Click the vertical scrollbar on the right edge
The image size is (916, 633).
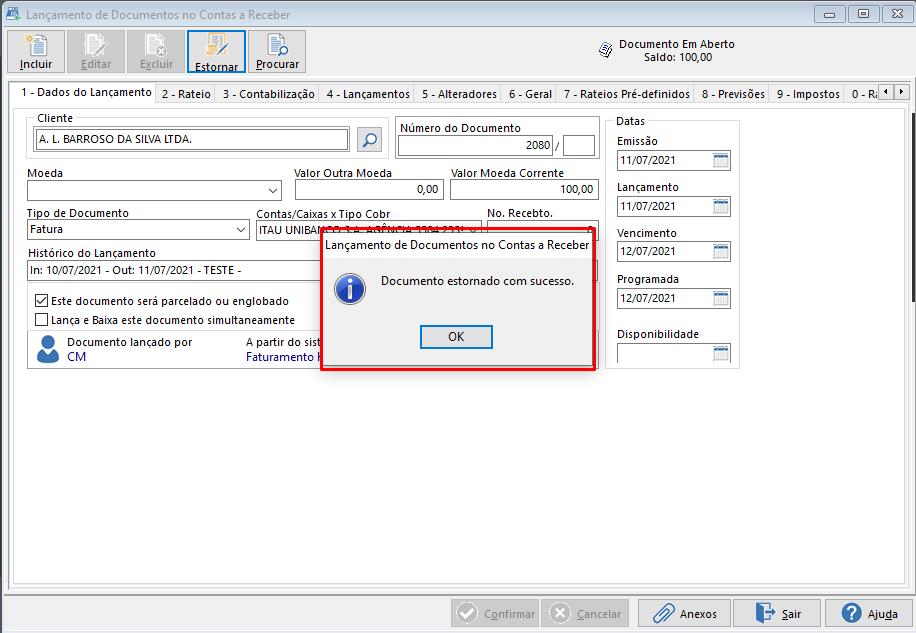[912, 207]
